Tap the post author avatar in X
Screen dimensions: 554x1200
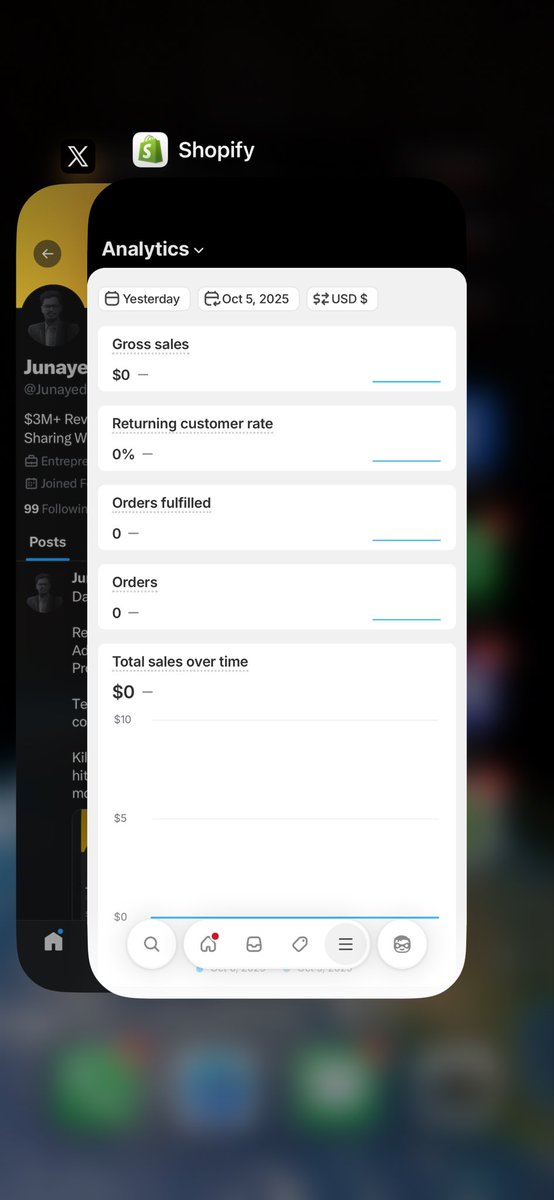tap(45, 593)
